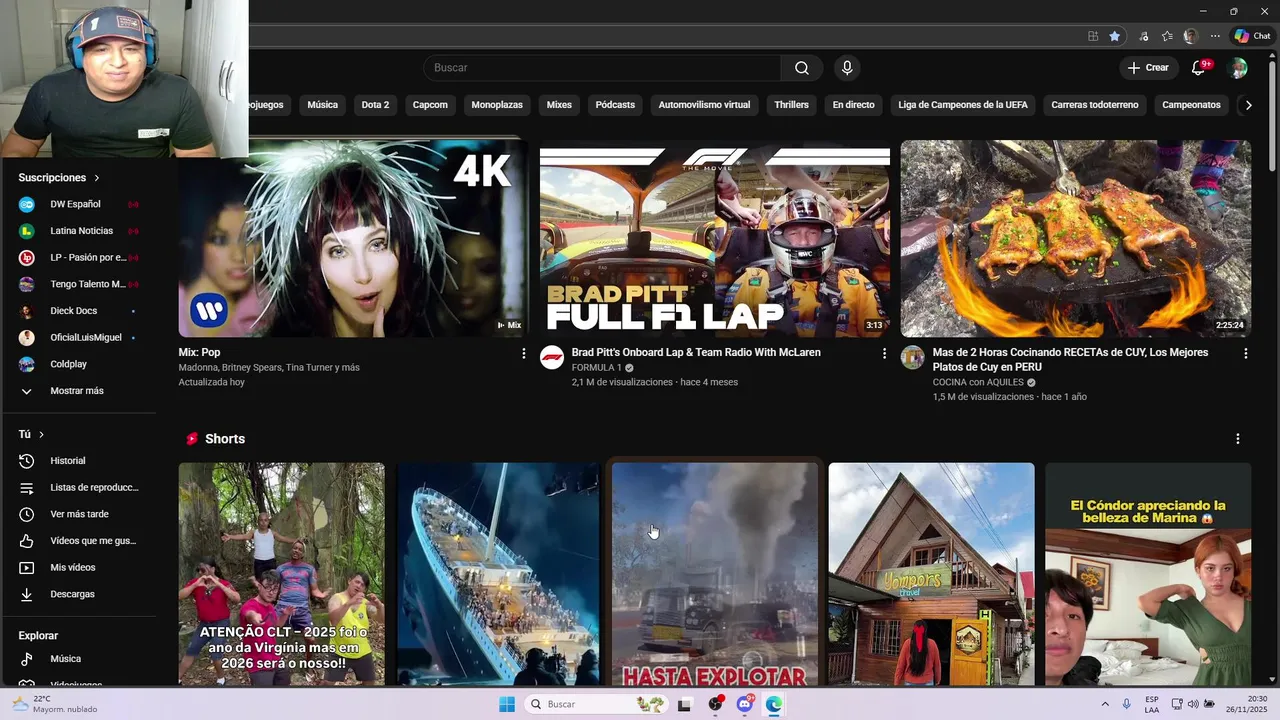
Task: Open Tengo Talento Mucho Talento channel
Action: pyautogui.click(x=80, y=284)
